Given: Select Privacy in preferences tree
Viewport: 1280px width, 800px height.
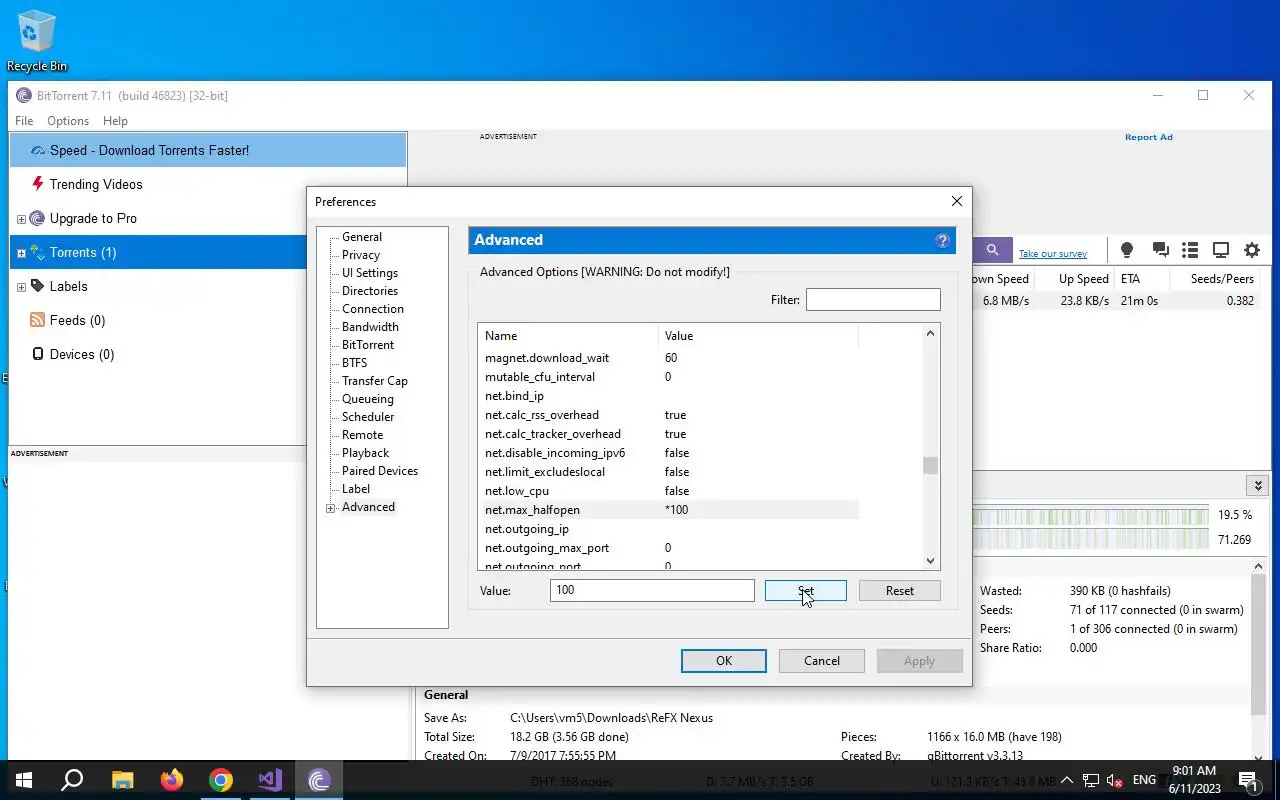Looking at the screenshot, I should pyautogui.click(x=361, y=255).
